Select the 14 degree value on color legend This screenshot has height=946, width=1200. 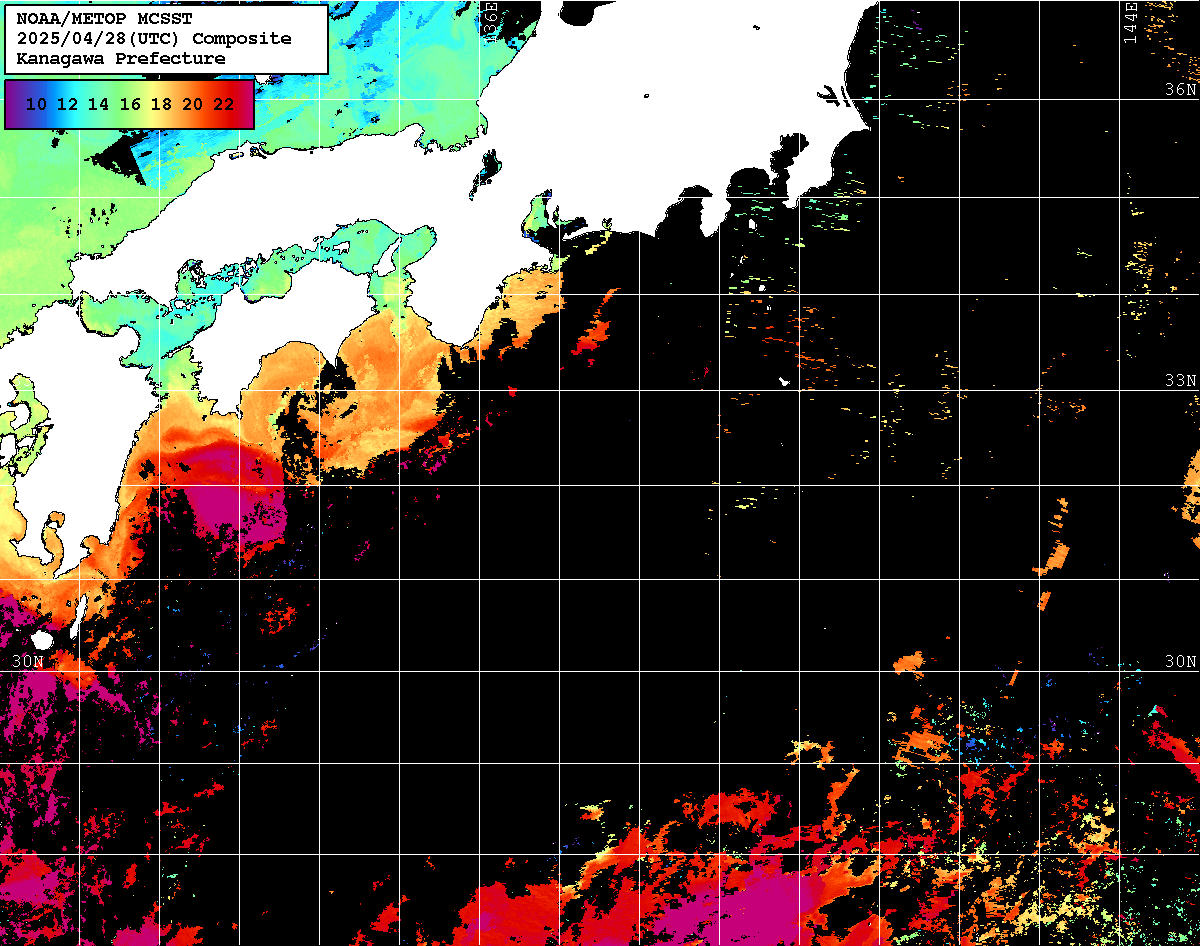[x=98, y=104]
